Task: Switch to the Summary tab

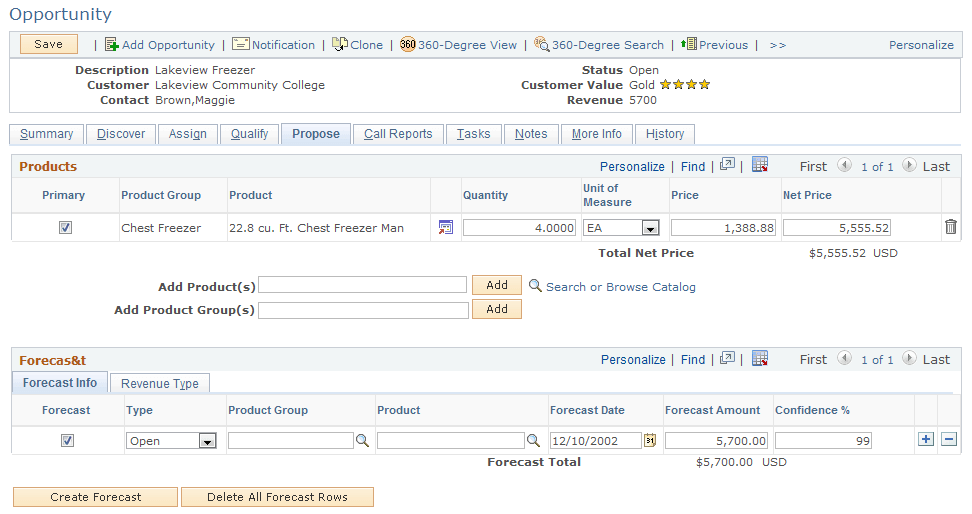Action: coord(46,134)
